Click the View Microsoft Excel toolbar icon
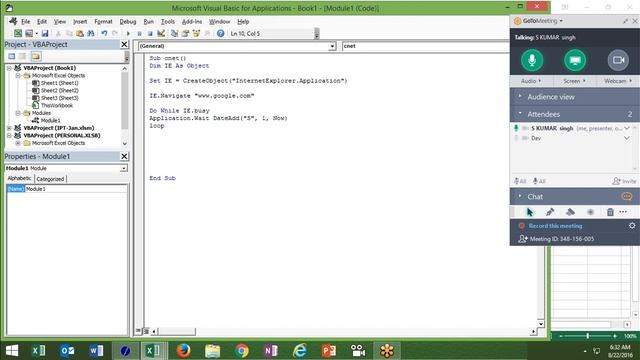This screenshot has width=640, height=360. point(18,33)
